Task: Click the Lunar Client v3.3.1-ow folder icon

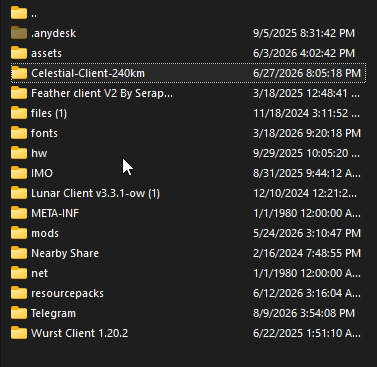Action: (19, 193)
